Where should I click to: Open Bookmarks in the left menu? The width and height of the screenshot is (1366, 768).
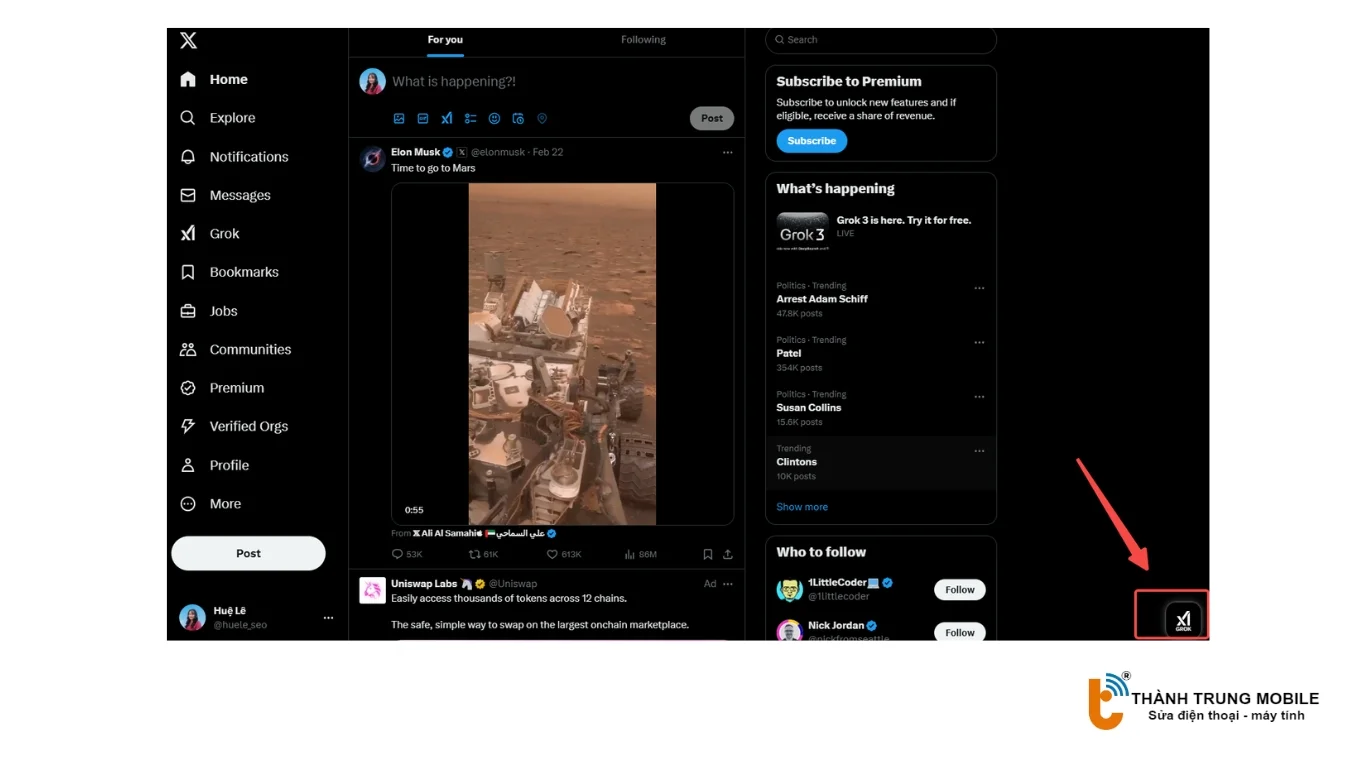pos(243,272)
